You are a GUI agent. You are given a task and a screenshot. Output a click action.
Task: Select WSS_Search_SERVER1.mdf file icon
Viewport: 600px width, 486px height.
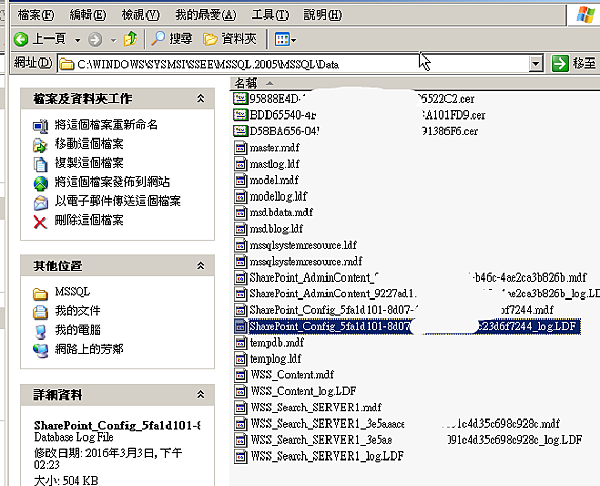pyautogui.click(x=240, y=408)
